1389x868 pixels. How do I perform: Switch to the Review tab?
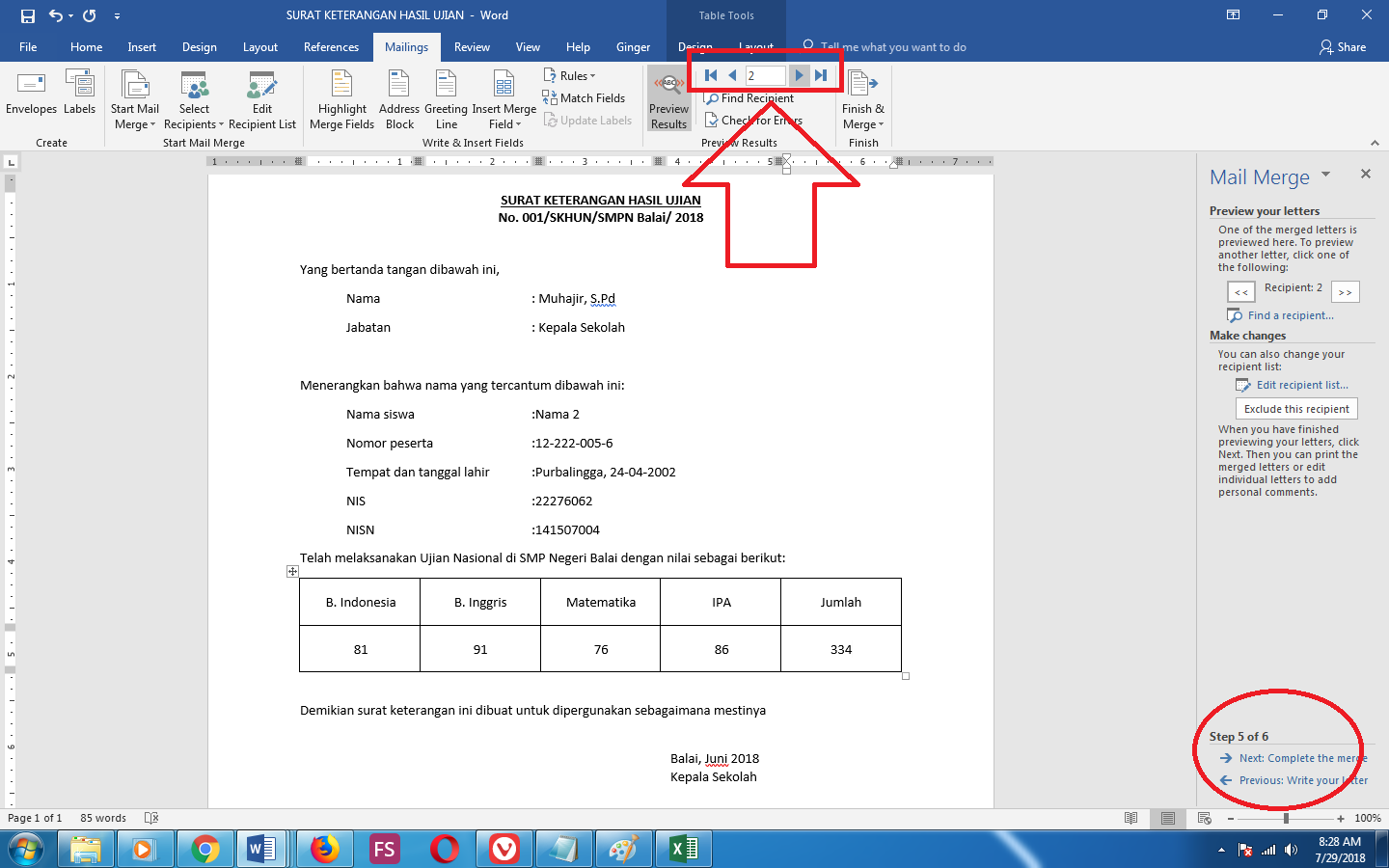pyautogui.click(x=472, y=47)
